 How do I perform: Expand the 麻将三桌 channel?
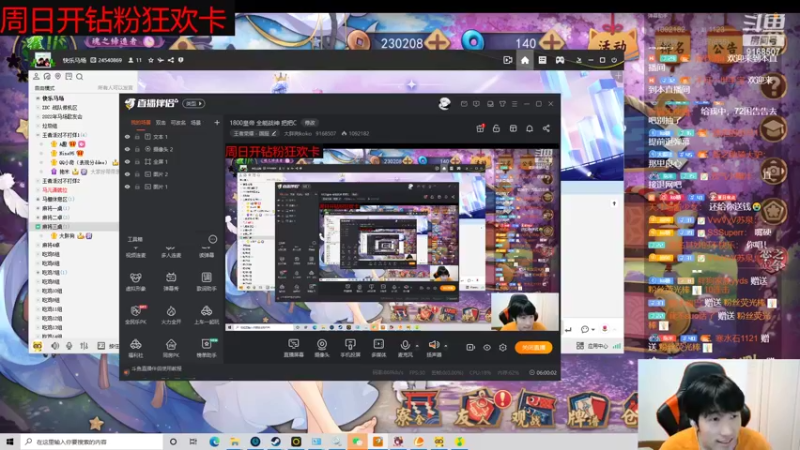point(38,227)
